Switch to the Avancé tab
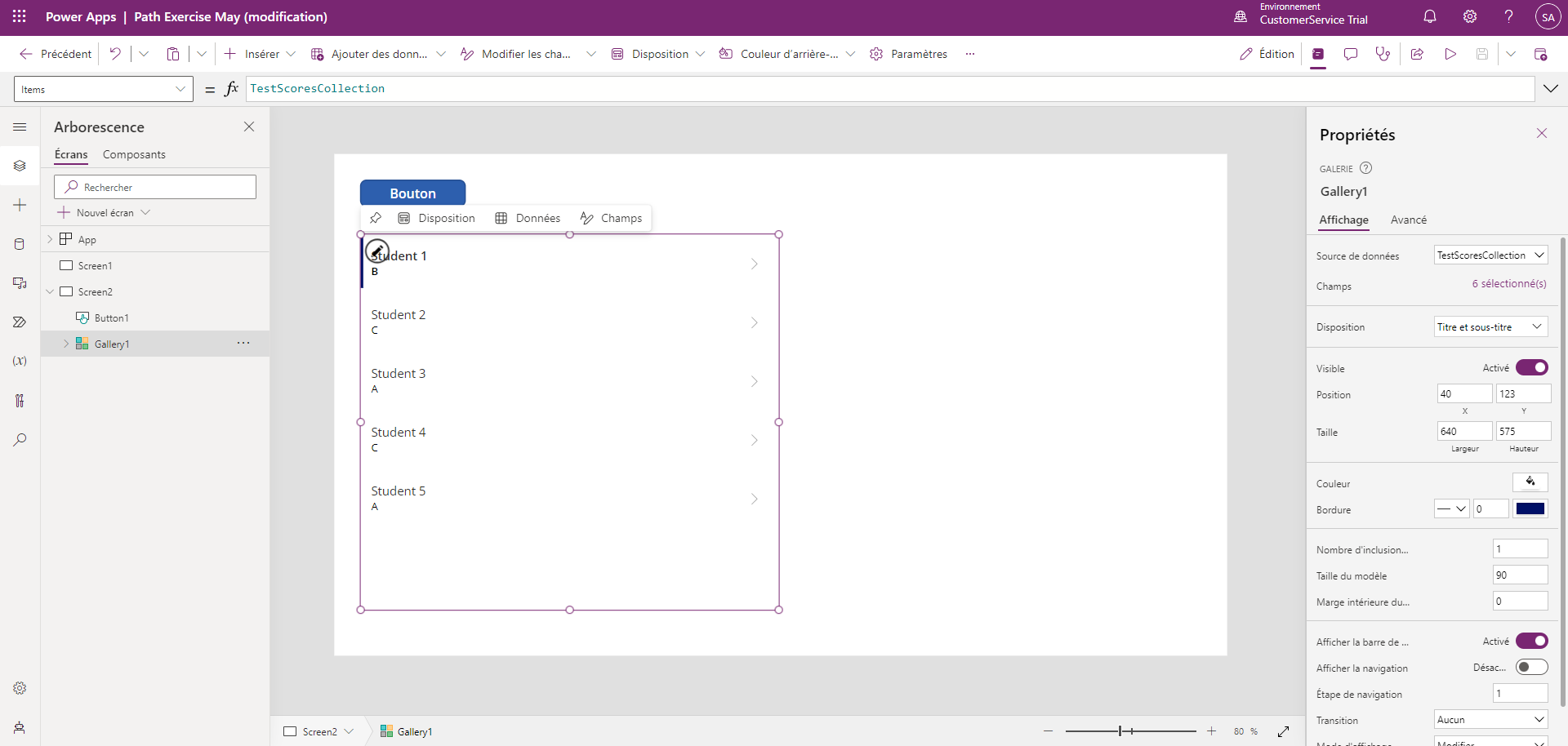The height and width of the screenshot is (746, 1568). (1409, 220)
